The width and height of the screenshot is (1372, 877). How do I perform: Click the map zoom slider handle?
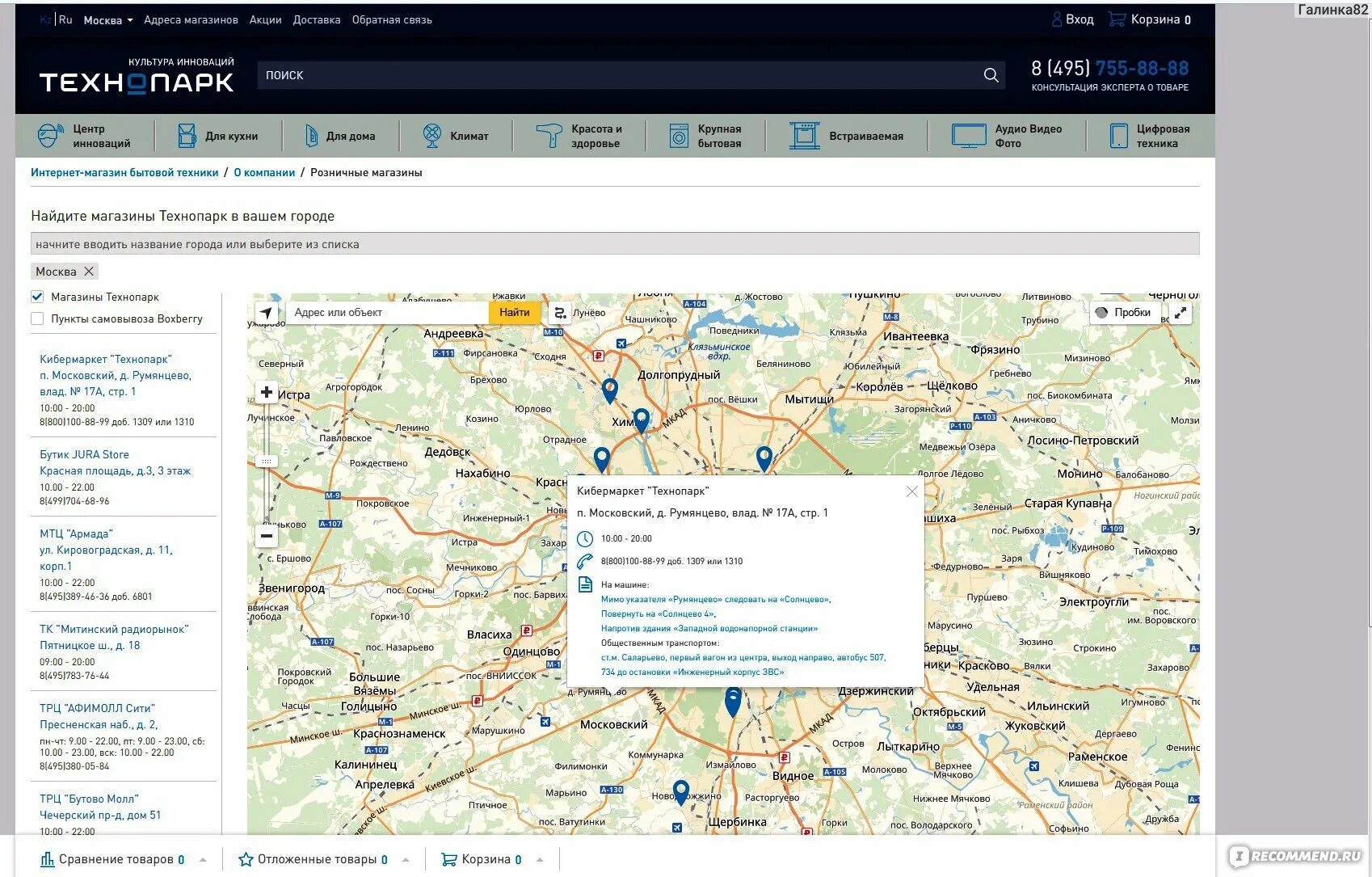pos(267,462)
